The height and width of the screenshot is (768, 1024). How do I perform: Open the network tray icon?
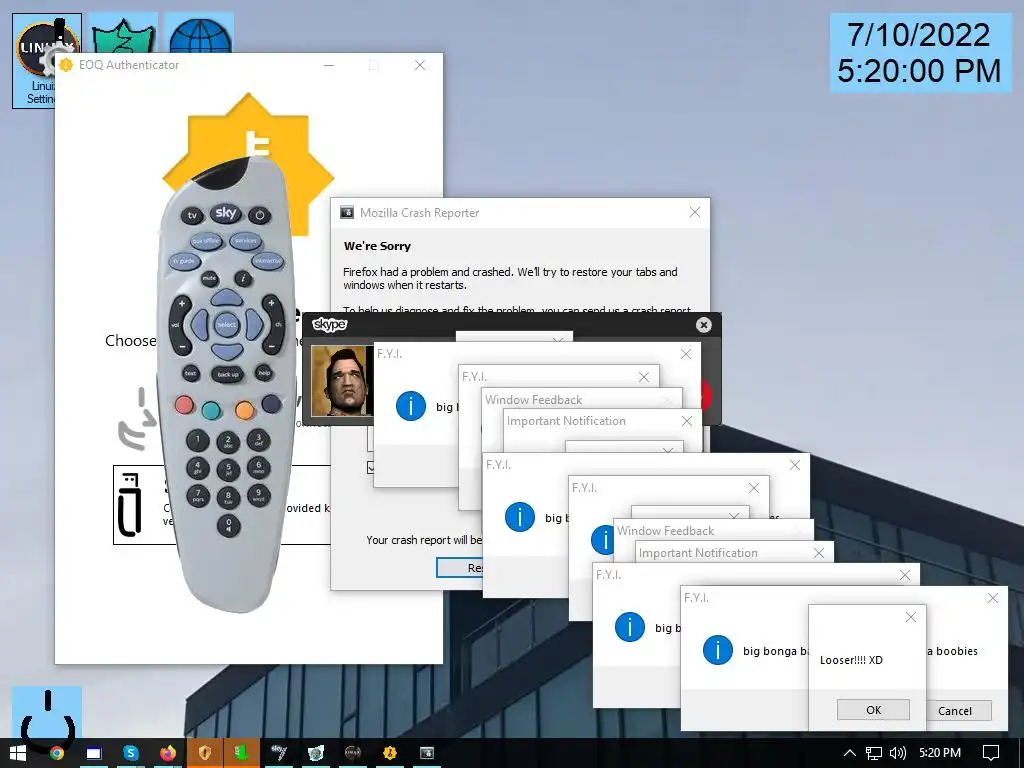[873, 753]
